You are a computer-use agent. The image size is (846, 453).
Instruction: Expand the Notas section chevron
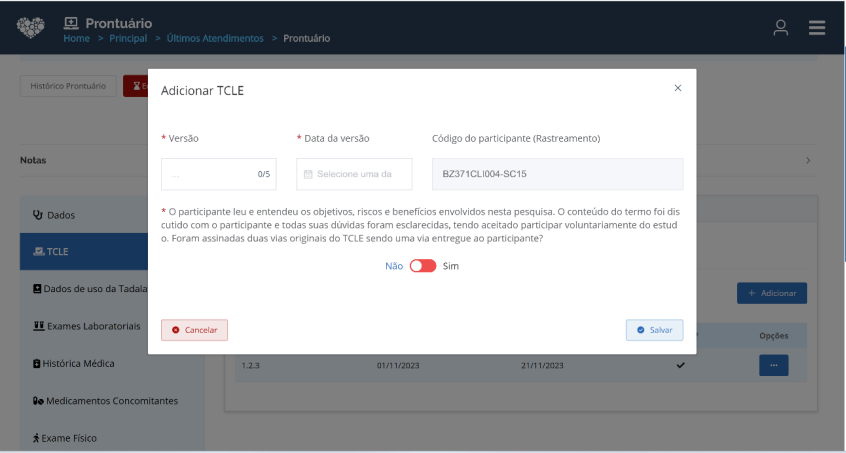(x=808, y=160)
